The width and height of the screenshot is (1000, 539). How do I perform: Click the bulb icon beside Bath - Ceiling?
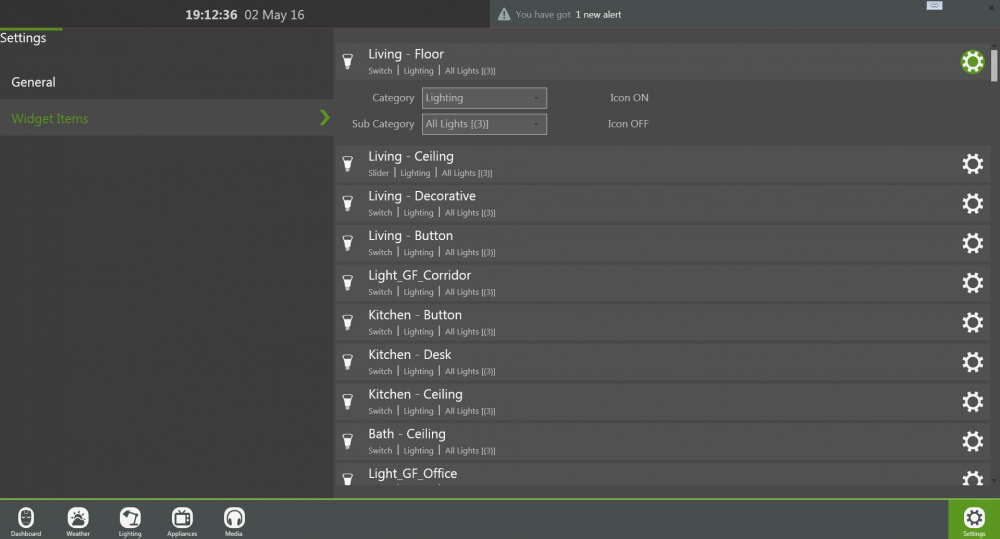coord(348,441)
